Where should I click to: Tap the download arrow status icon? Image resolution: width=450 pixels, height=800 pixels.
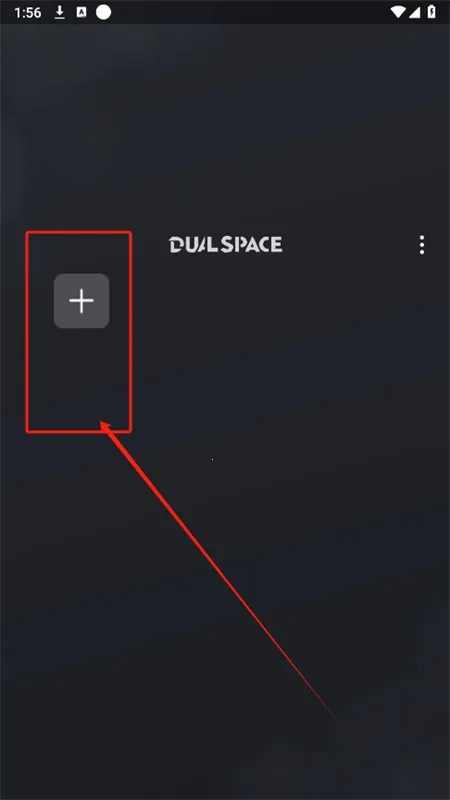click(60, 13)
